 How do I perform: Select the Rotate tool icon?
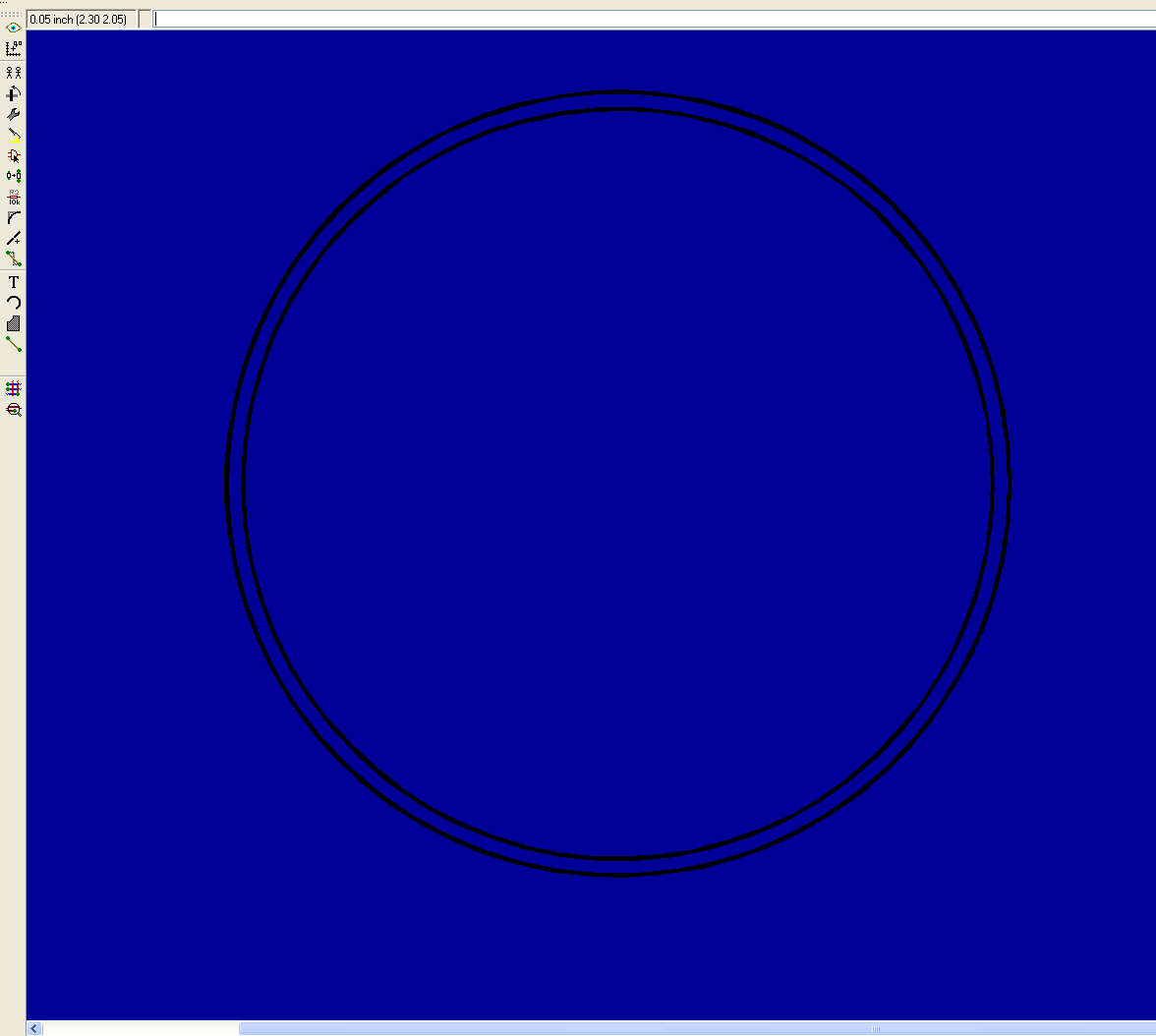point(14,93)
